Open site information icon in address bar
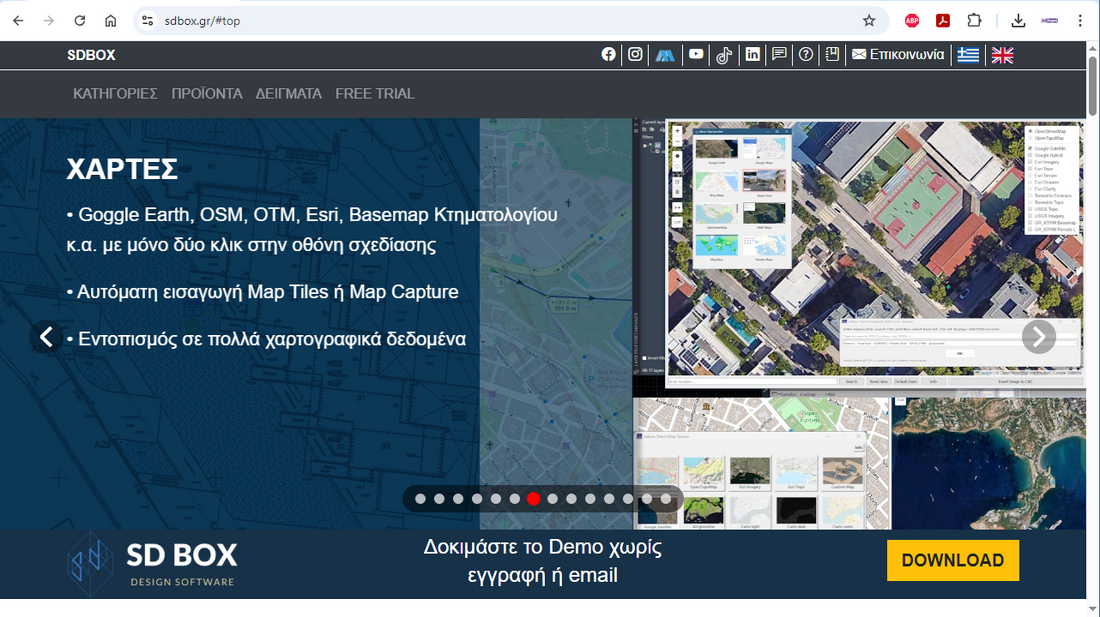This screenshot has height=617, width=1100. [147, 20]
